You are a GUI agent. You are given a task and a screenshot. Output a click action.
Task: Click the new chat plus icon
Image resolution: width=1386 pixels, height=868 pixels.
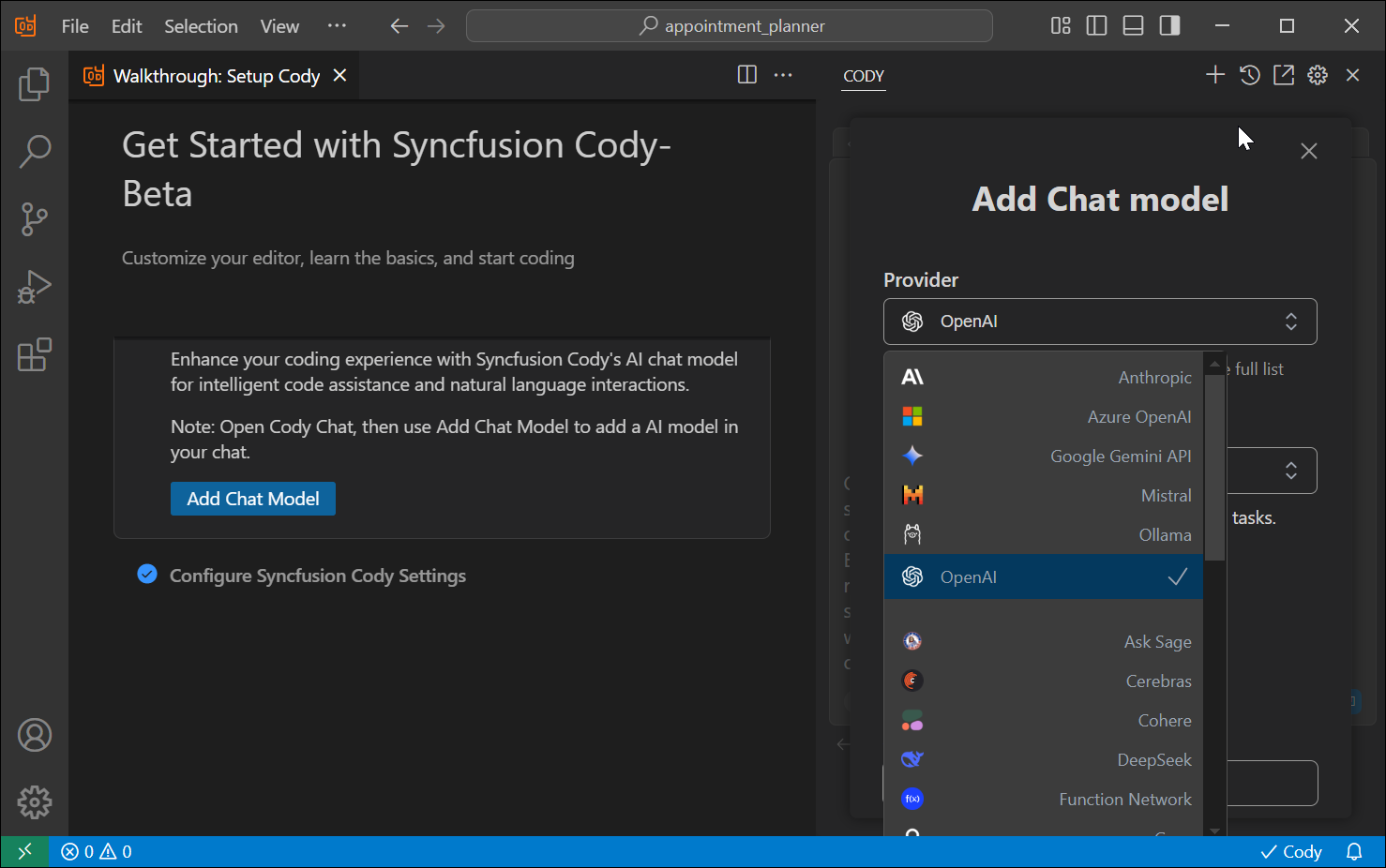tap(1214, 75)
